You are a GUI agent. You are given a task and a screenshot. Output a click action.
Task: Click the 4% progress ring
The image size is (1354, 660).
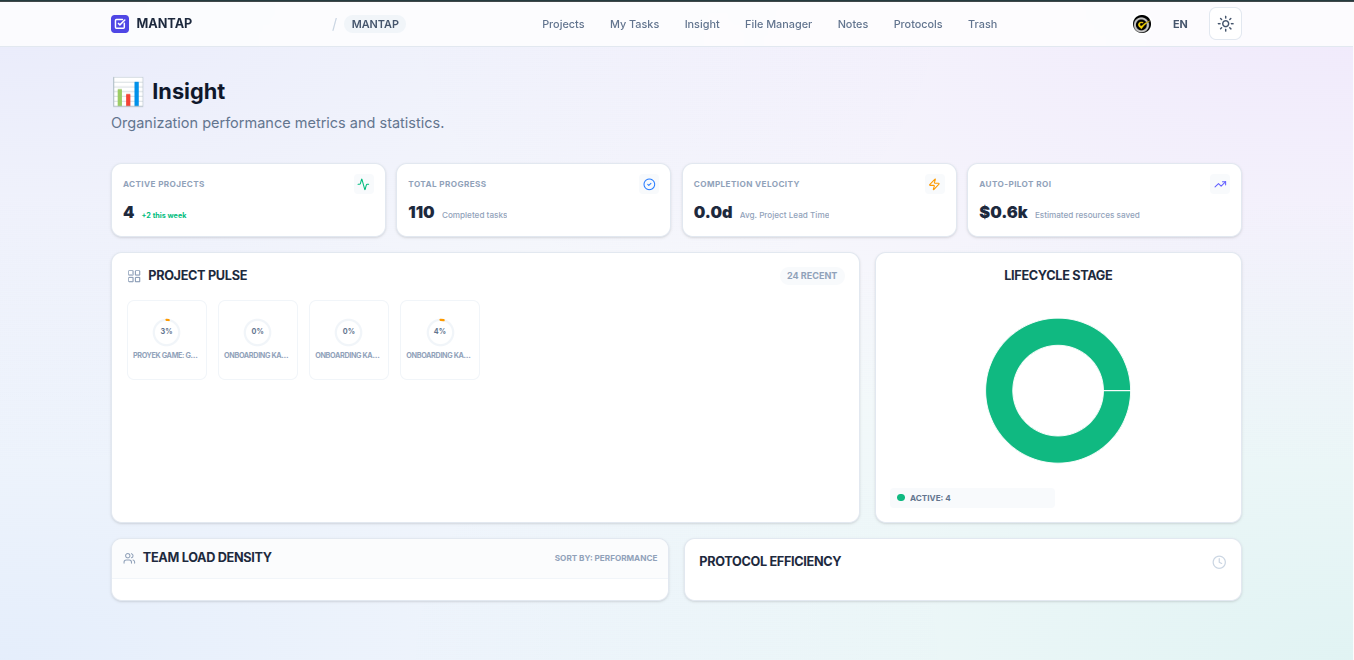[440, 331]
